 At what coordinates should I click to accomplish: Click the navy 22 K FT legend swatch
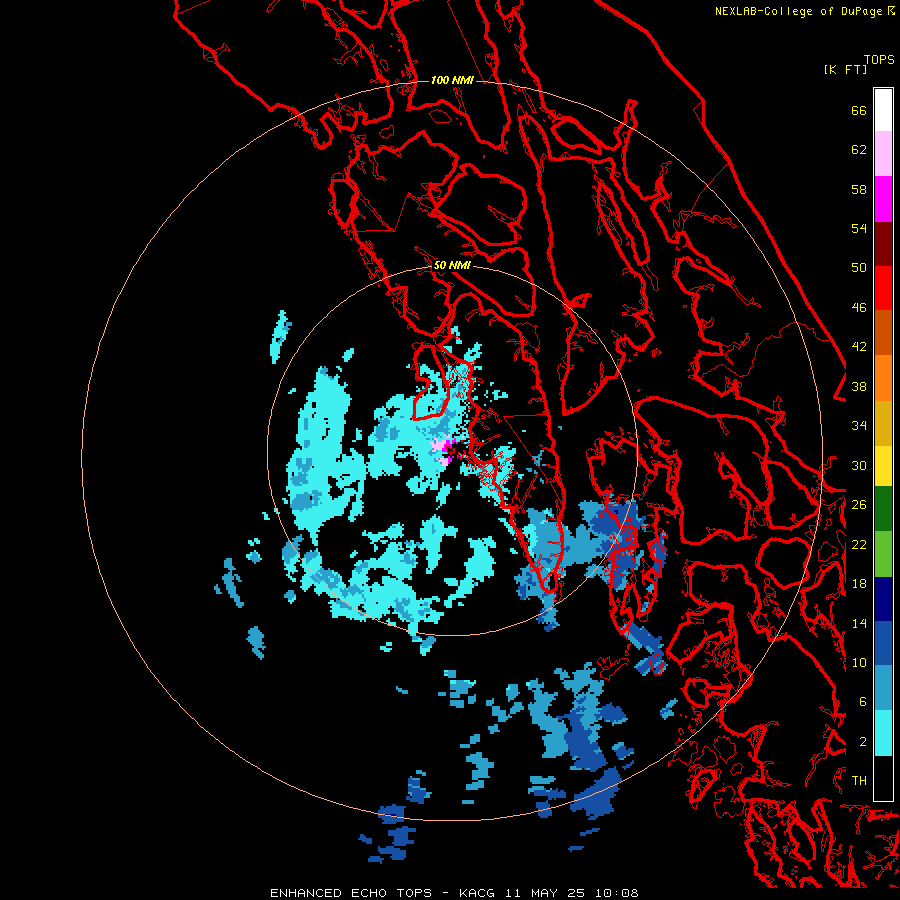point(883,599)
